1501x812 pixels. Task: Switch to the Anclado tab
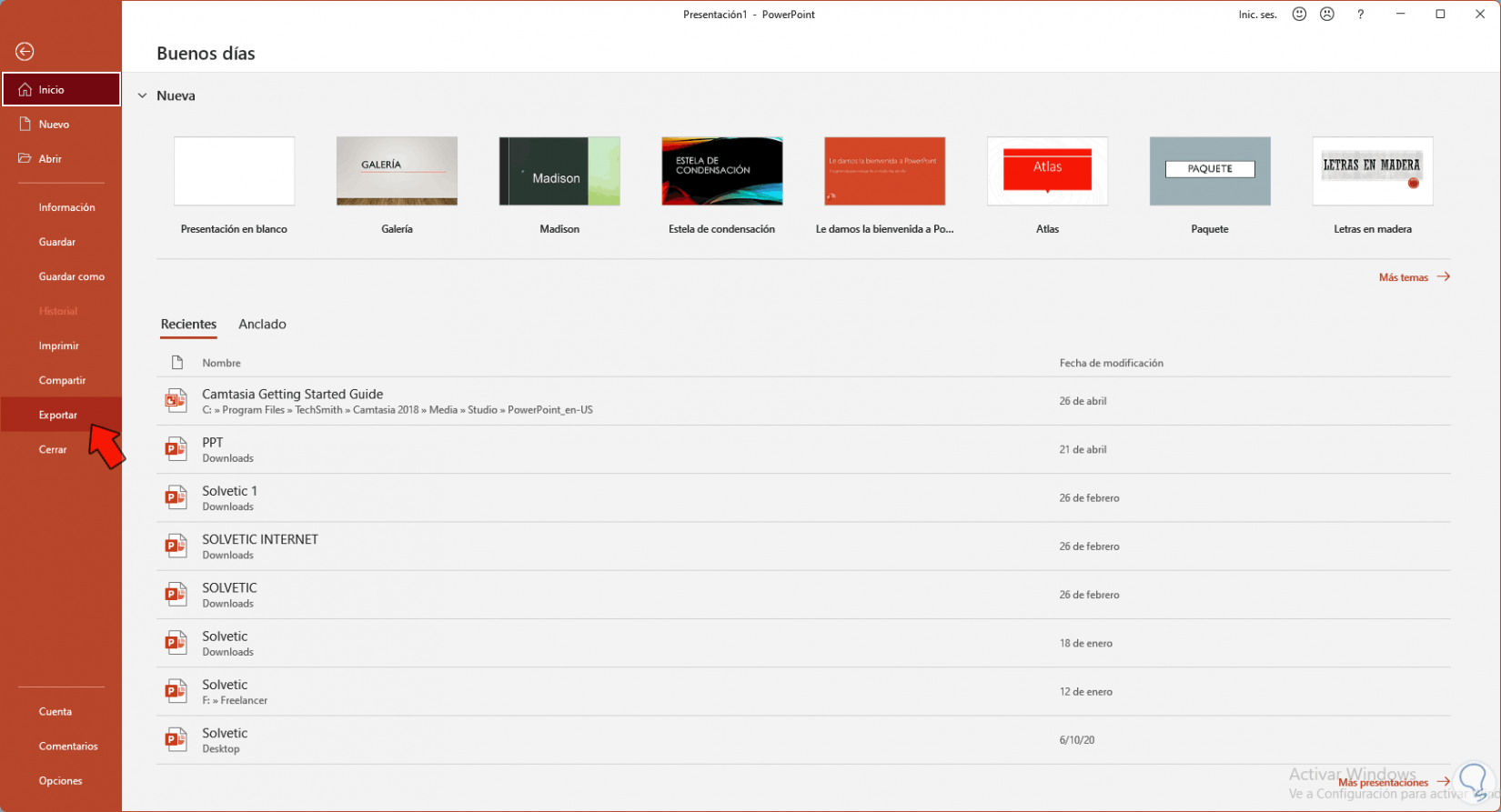pyautogui.click(x=262, y=324)
